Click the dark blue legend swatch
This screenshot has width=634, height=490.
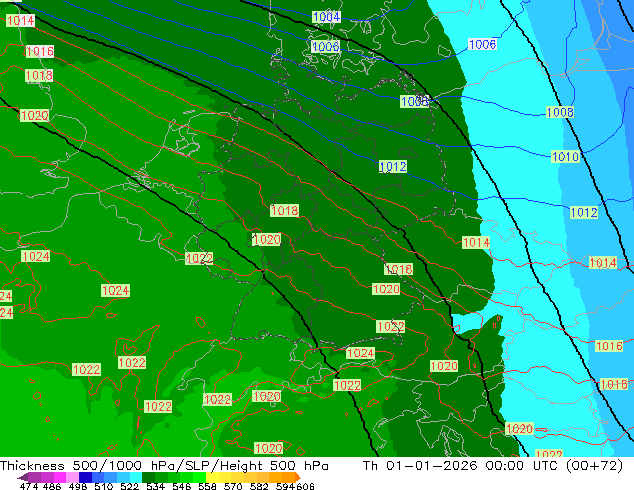[x=85, y=477]
